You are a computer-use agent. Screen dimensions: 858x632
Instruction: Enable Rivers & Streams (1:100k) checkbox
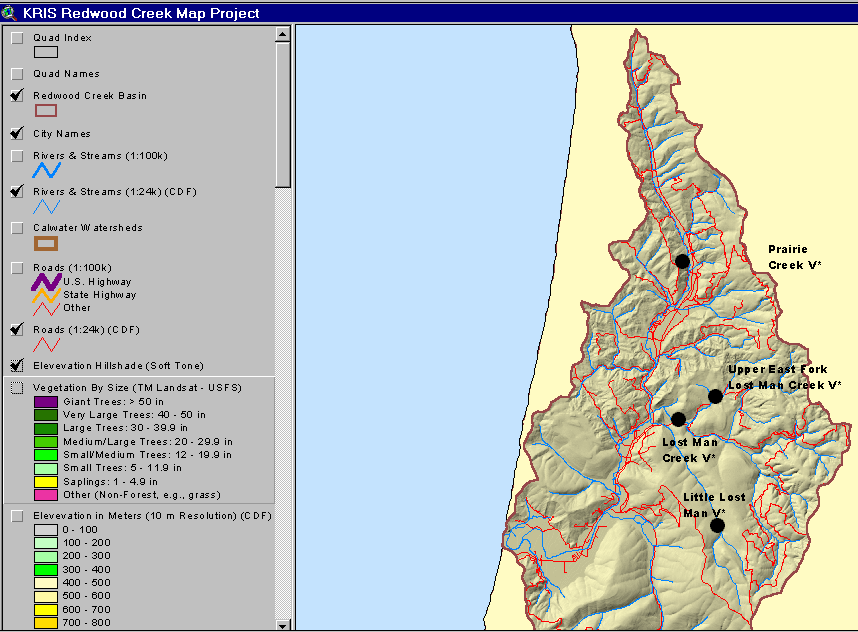point(18,156)
